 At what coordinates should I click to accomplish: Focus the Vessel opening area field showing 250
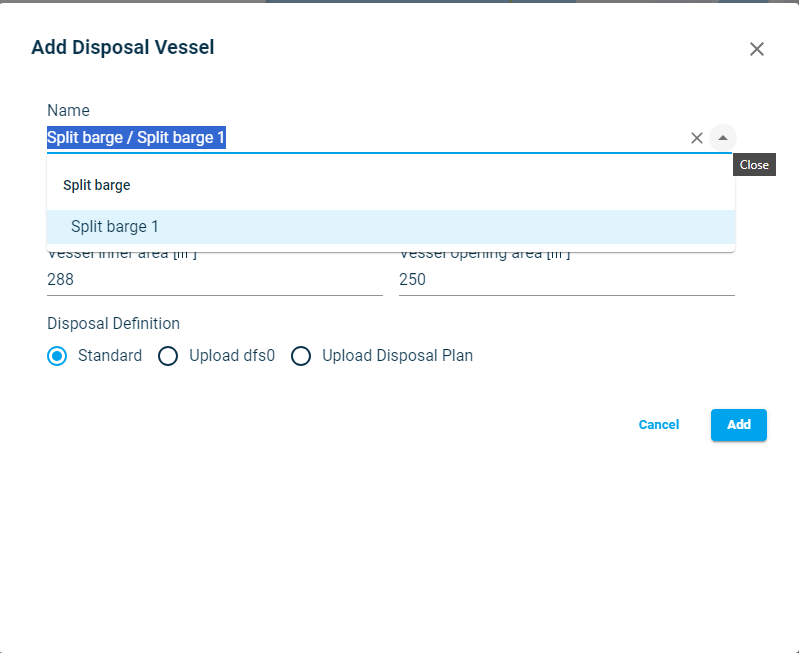tap(566, 280)
